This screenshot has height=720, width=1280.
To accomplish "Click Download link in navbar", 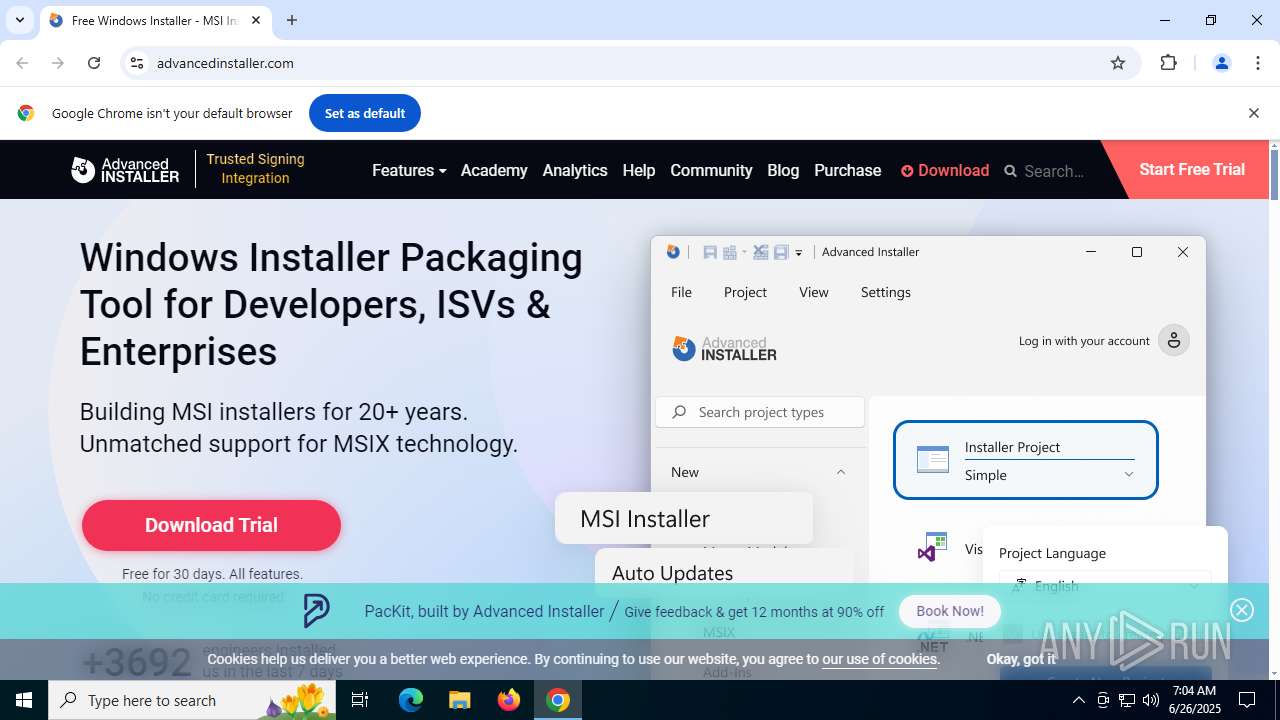I will pos(945,171).
